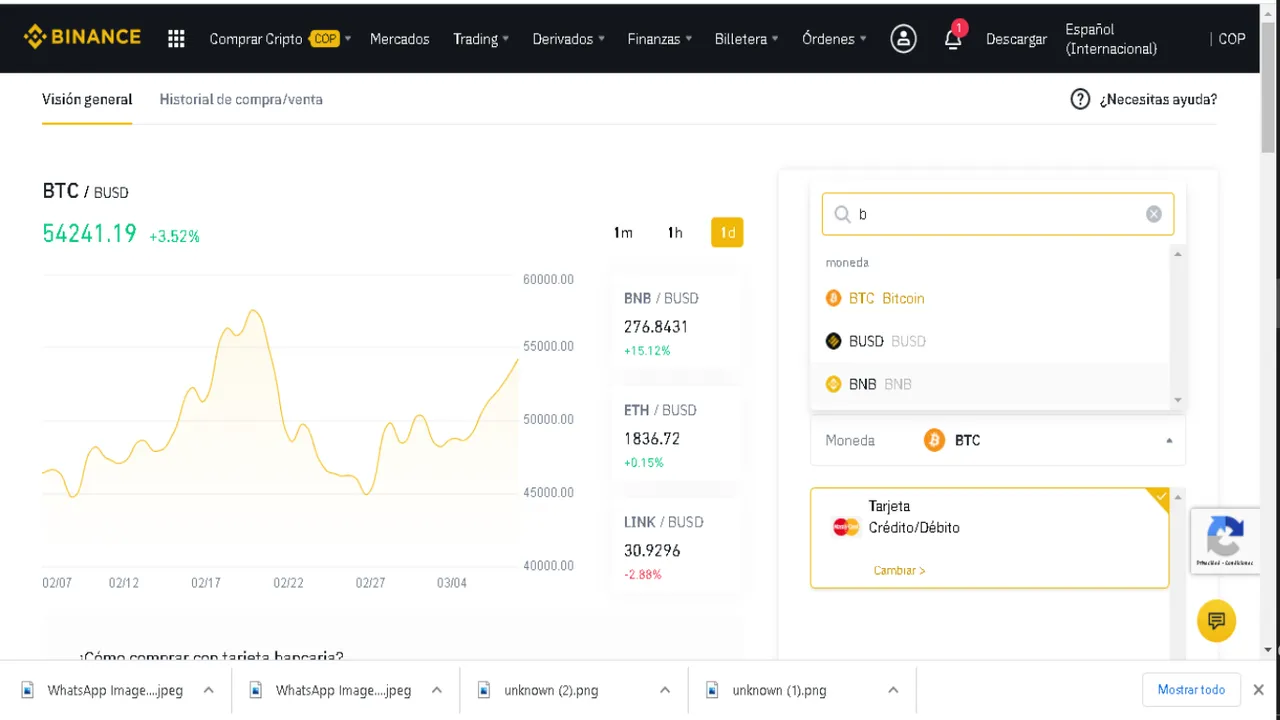Click the 60000.00 axis label on chart
This screenshot has width=1280, height=720.
548,279
